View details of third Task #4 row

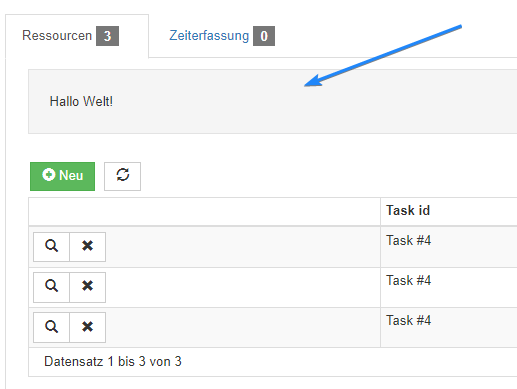pyautogui.click(x=51, y=327)
